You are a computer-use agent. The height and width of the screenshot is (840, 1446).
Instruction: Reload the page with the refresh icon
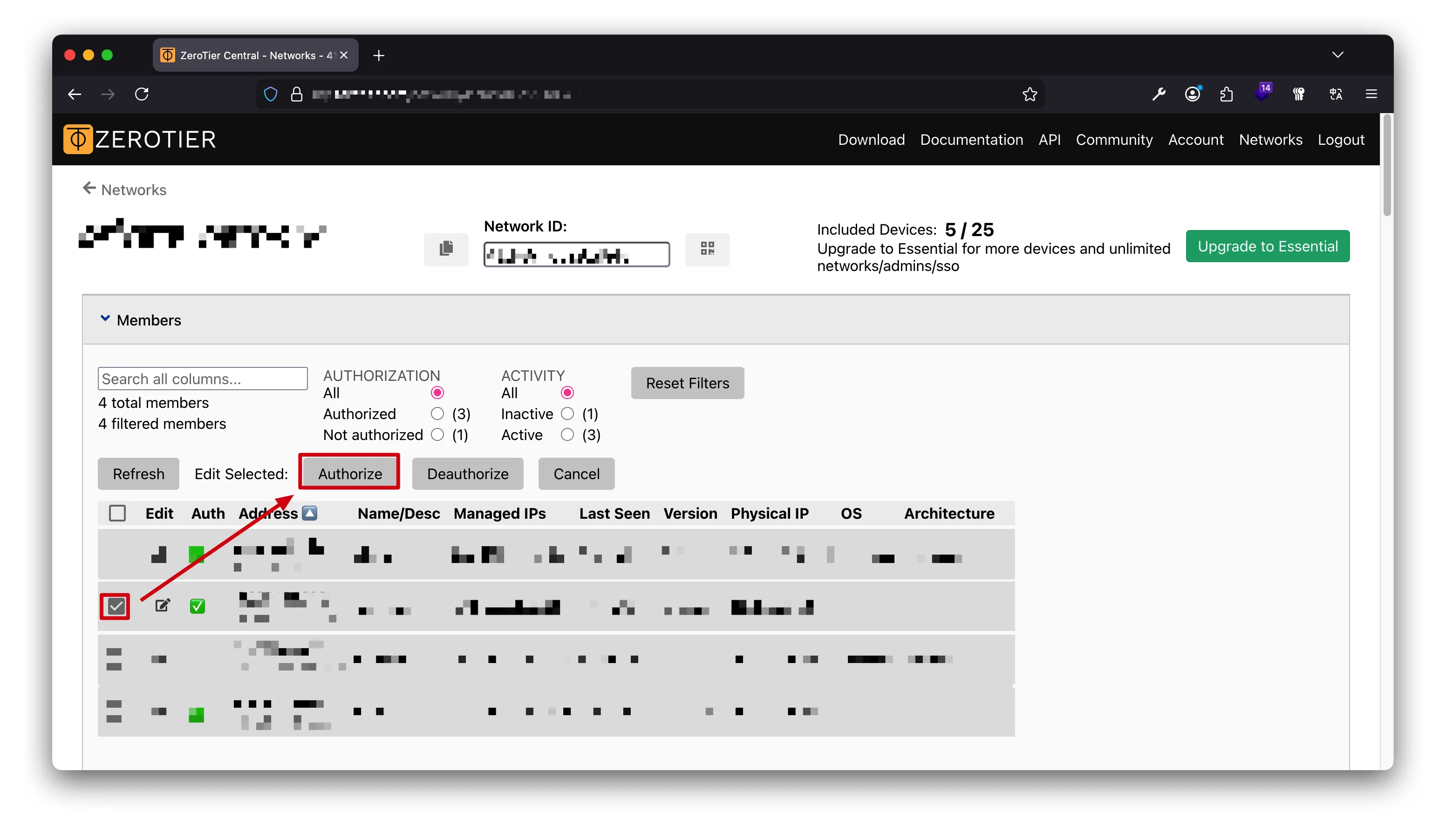[x=142, y=94]
